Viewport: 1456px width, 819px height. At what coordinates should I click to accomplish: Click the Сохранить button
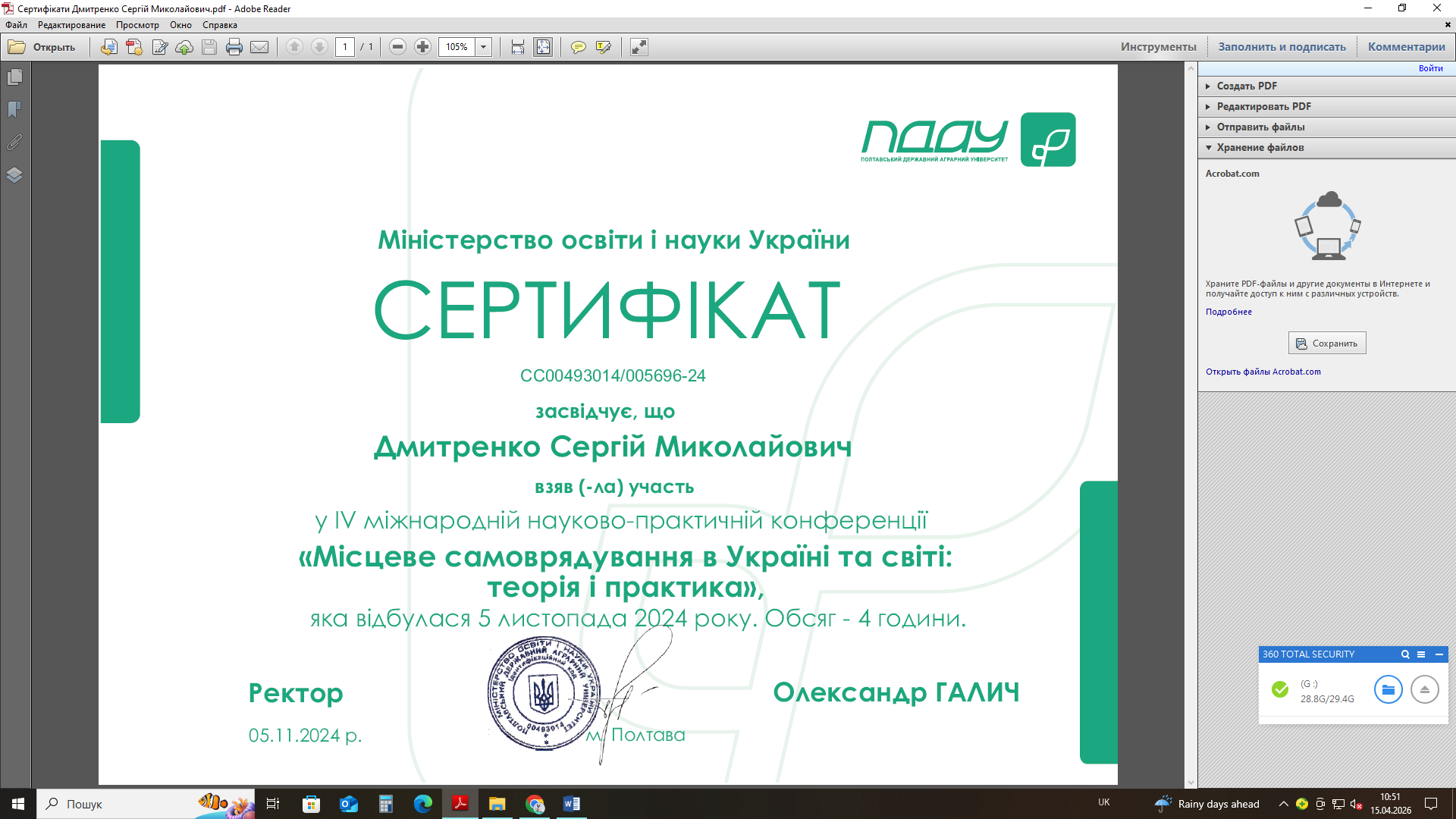pyautogui.click(x=1326, y=344)
